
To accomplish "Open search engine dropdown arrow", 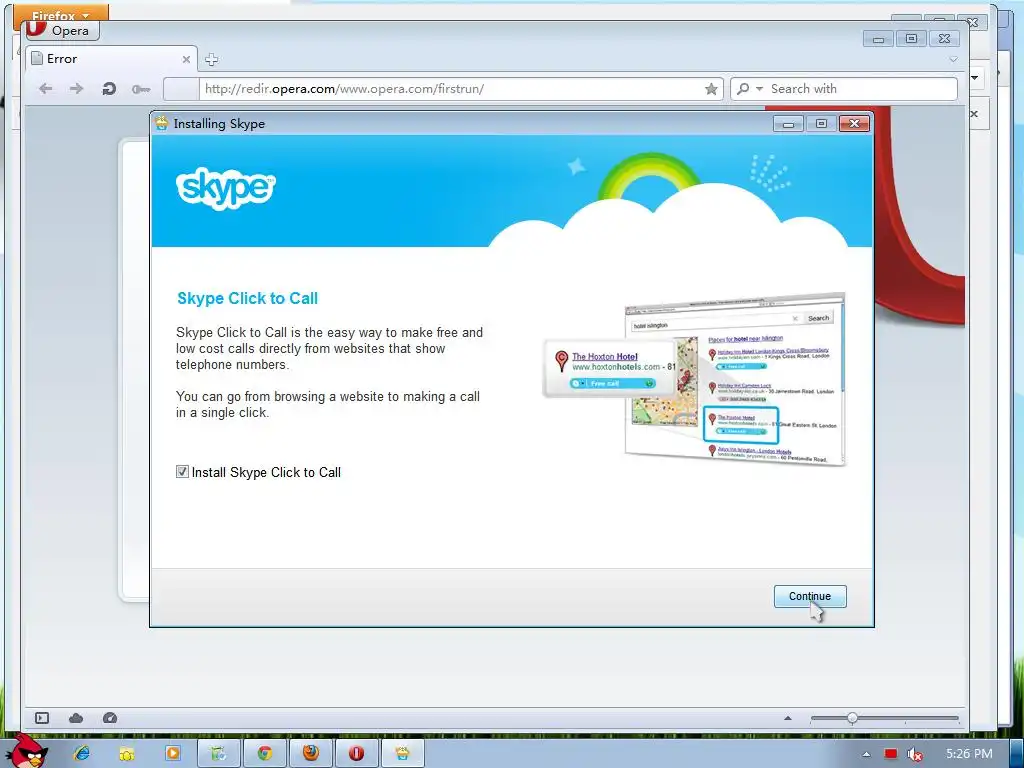I will tap(759, 89).
